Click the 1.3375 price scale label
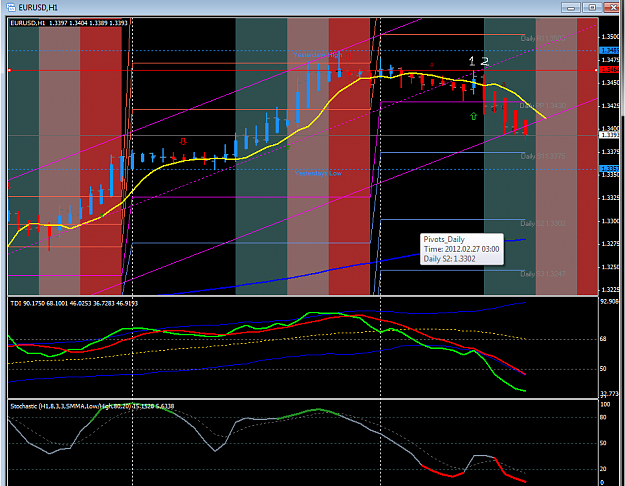Screen dimensions: 625x486 [610, 152]
